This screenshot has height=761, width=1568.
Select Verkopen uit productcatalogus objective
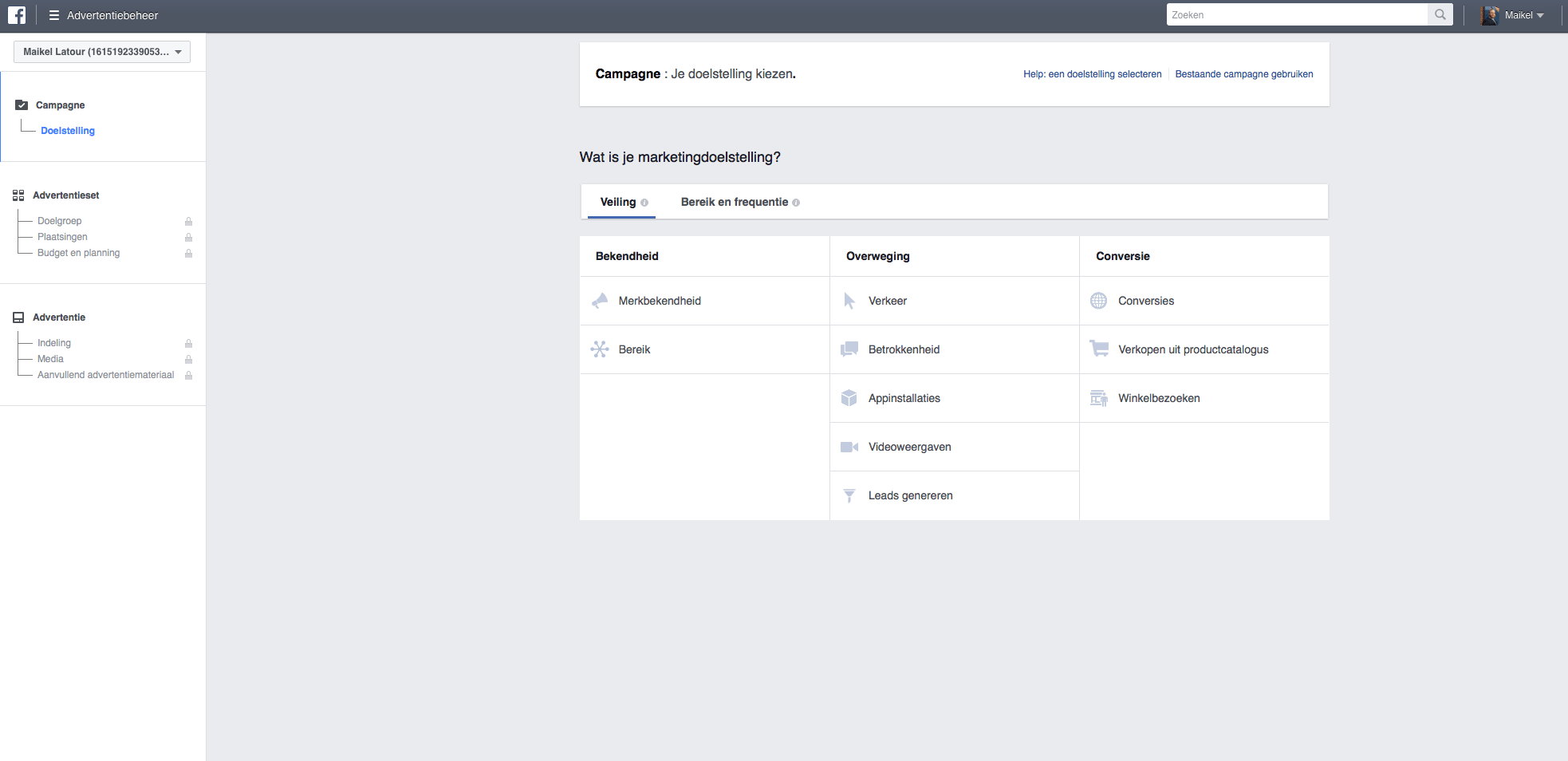pyautogui.click(x=1204, y=349)
